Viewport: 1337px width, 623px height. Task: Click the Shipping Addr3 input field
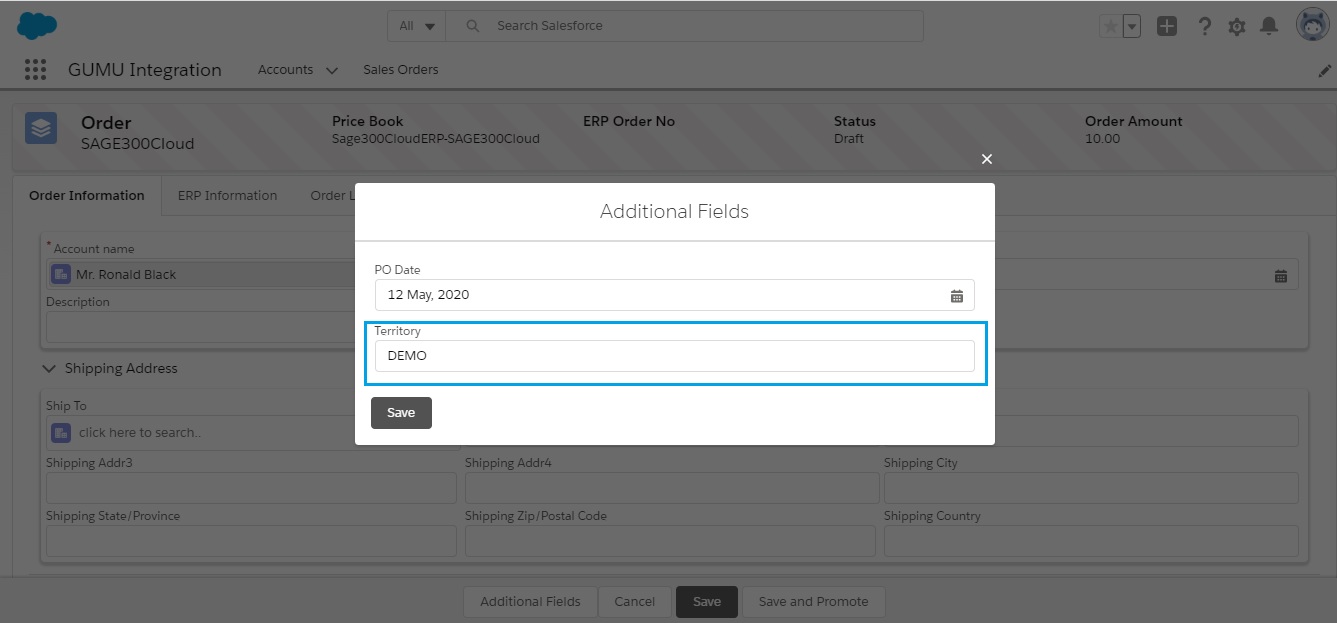coord(251,488)
